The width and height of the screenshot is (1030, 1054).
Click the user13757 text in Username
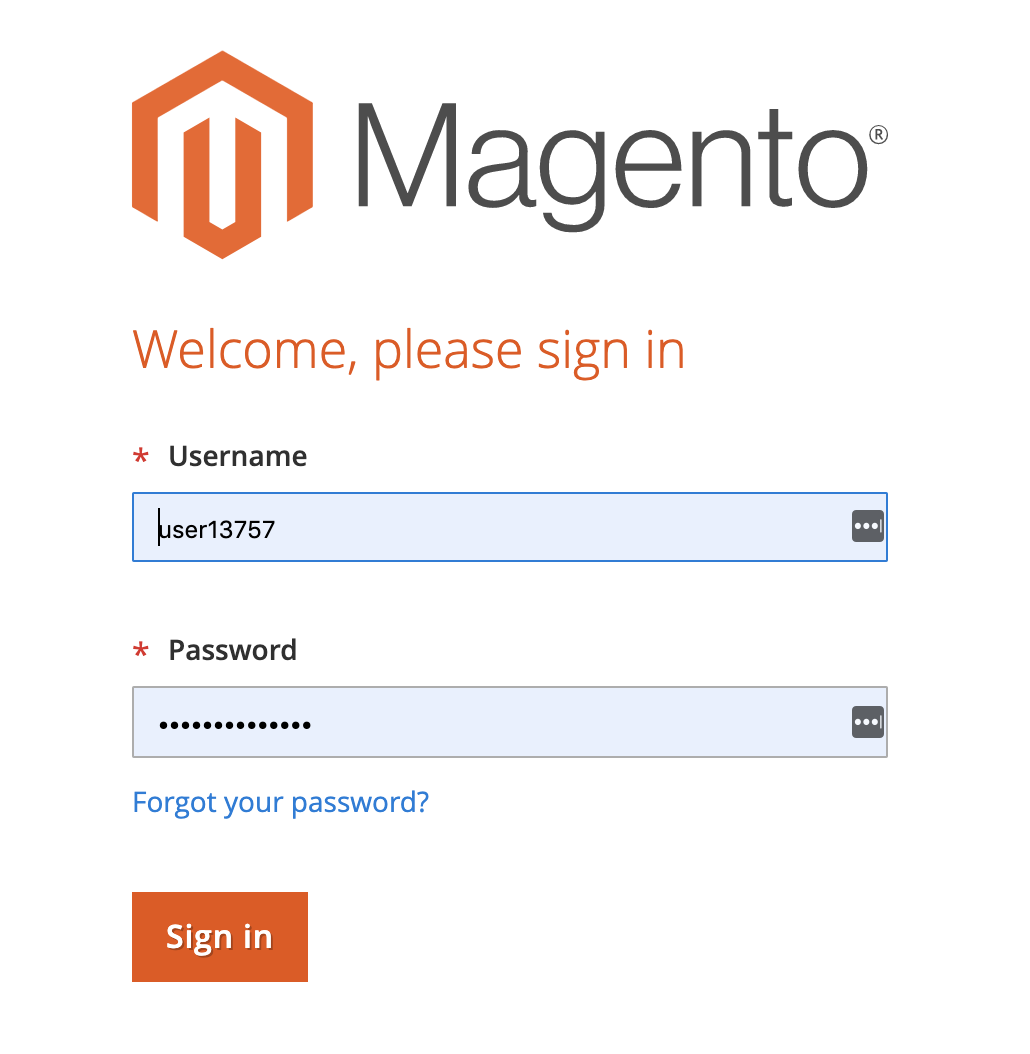216,530
